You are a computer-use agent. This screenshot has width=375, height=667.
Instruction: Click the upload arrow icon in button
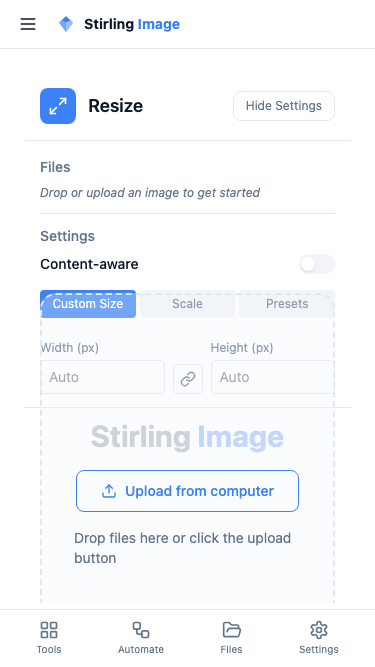109,491
